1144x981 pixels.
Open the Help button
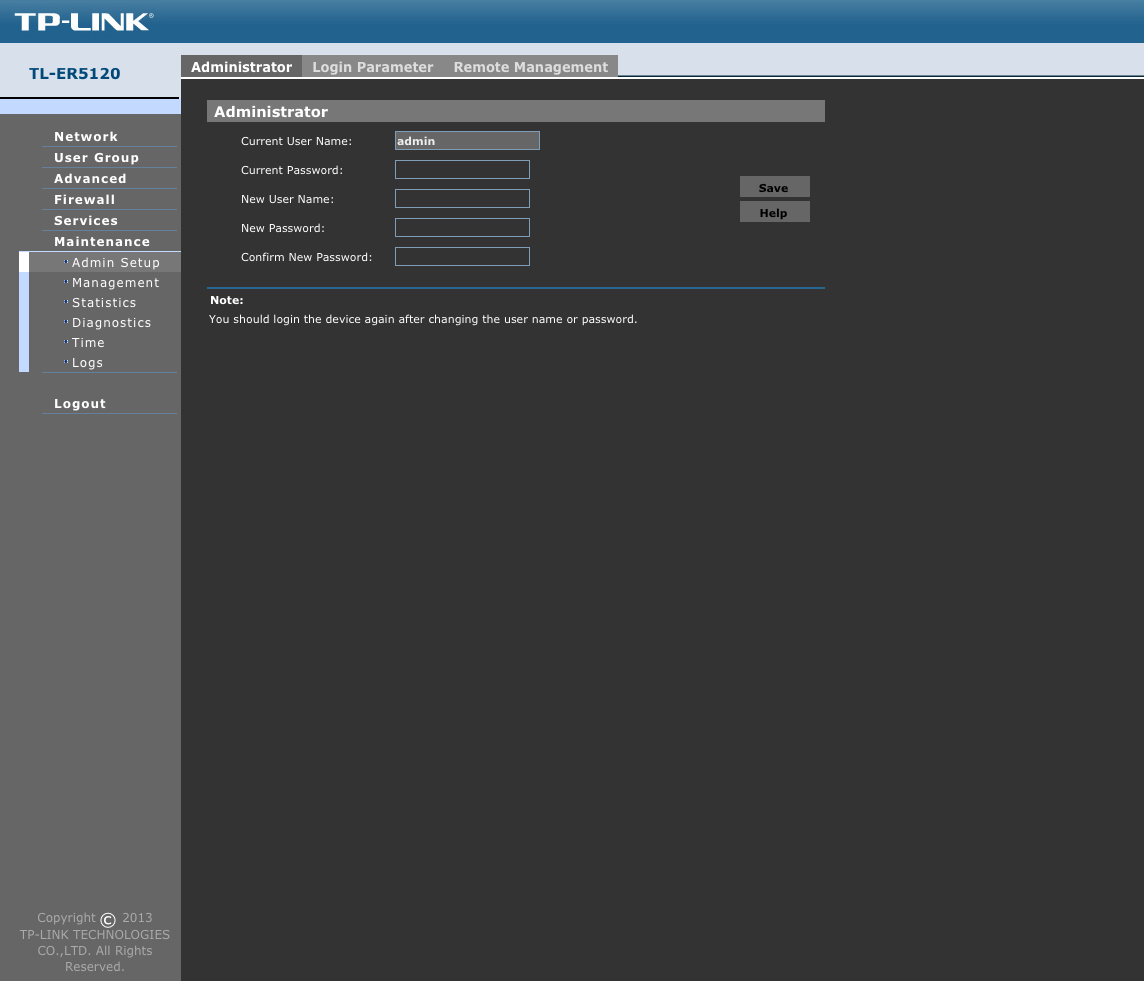point(774,212)
